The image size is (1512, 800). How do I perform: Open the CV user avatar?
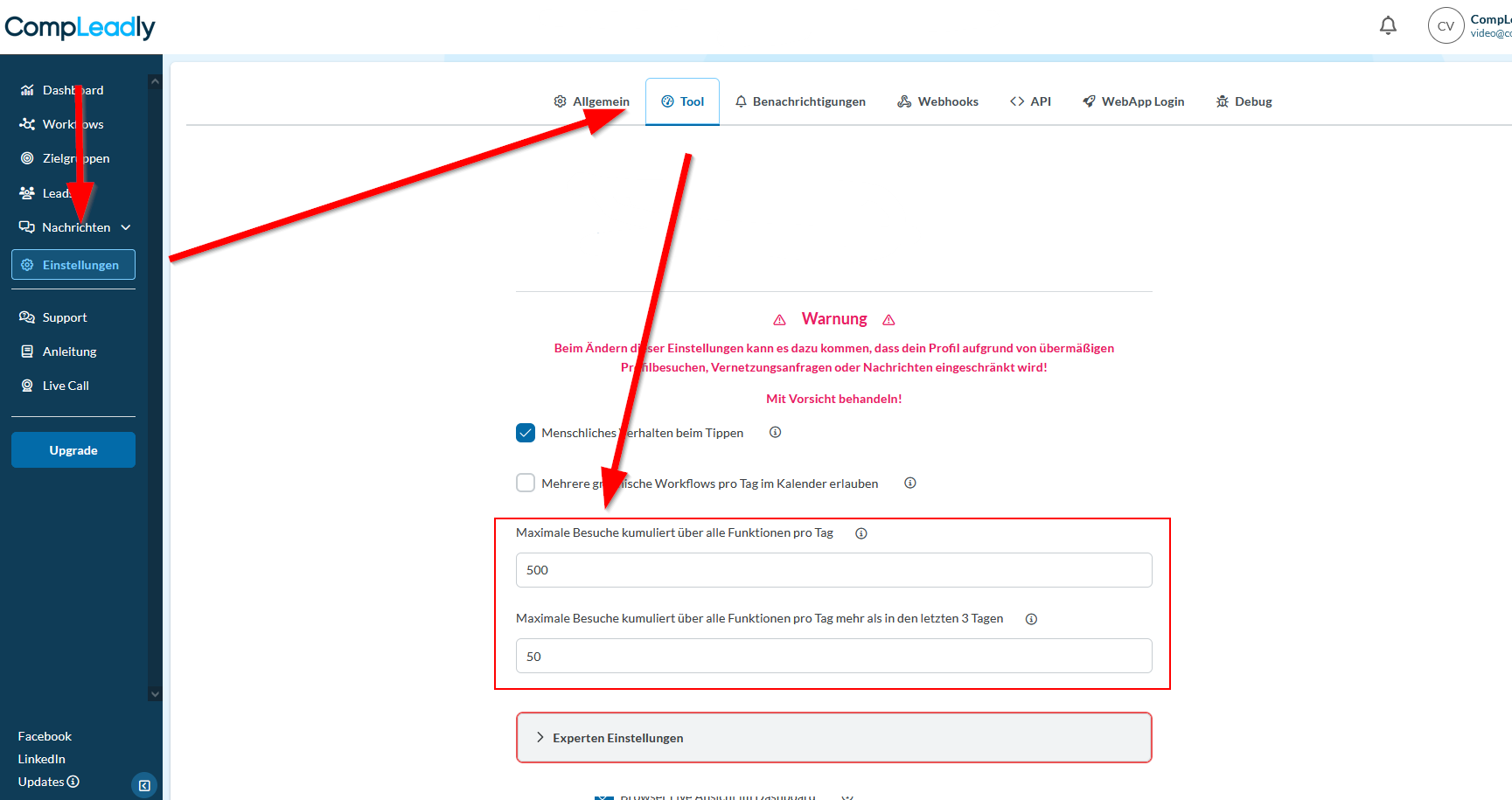pyautogui.click(x=1446, y=26)
